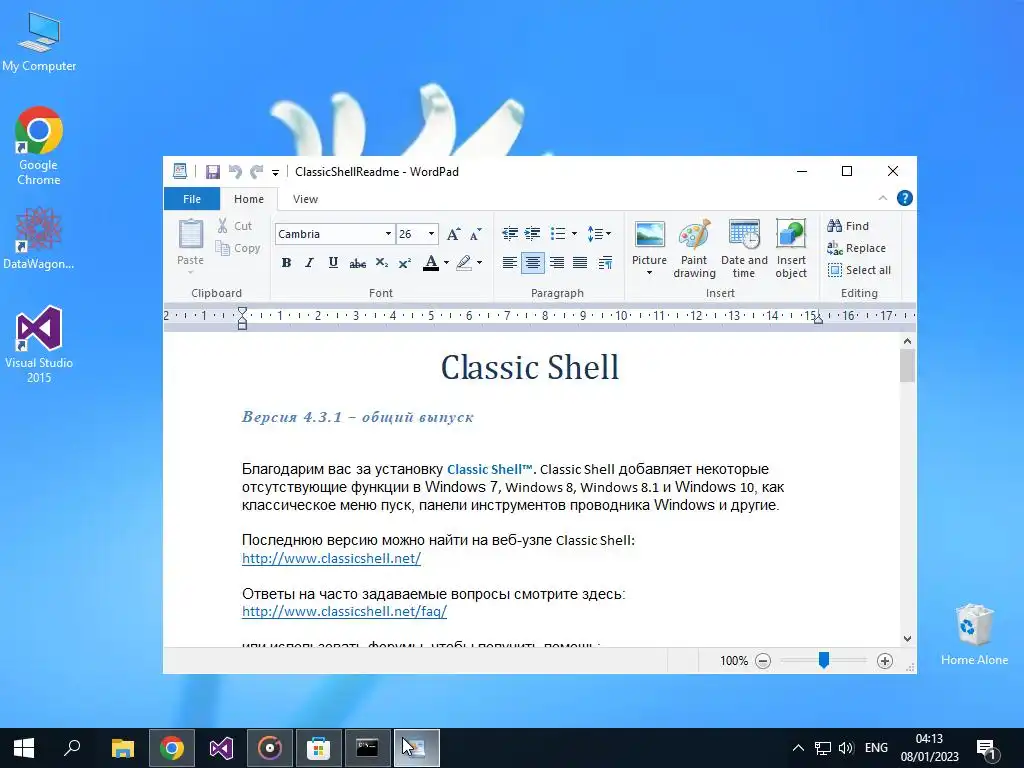Open the line spacing dropdown

click(599, 233)
